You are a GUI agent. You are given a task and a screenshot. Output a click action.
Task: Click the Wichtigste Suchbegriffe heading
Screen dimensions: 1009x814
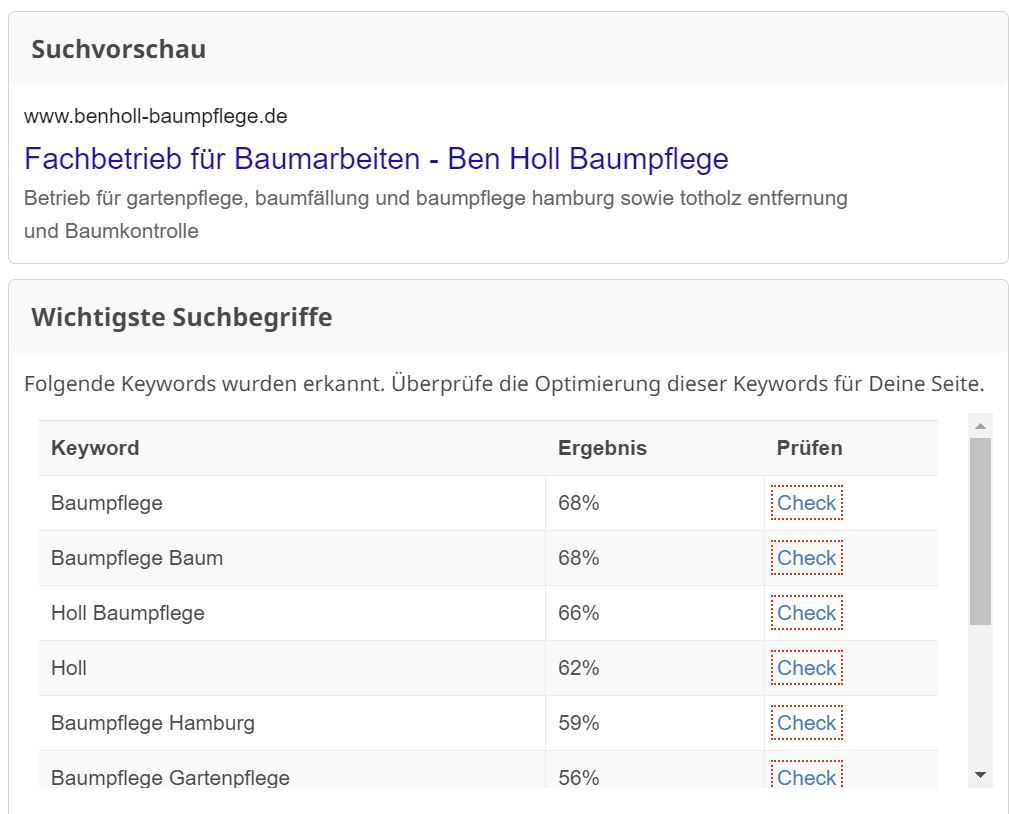coord(181,317)
